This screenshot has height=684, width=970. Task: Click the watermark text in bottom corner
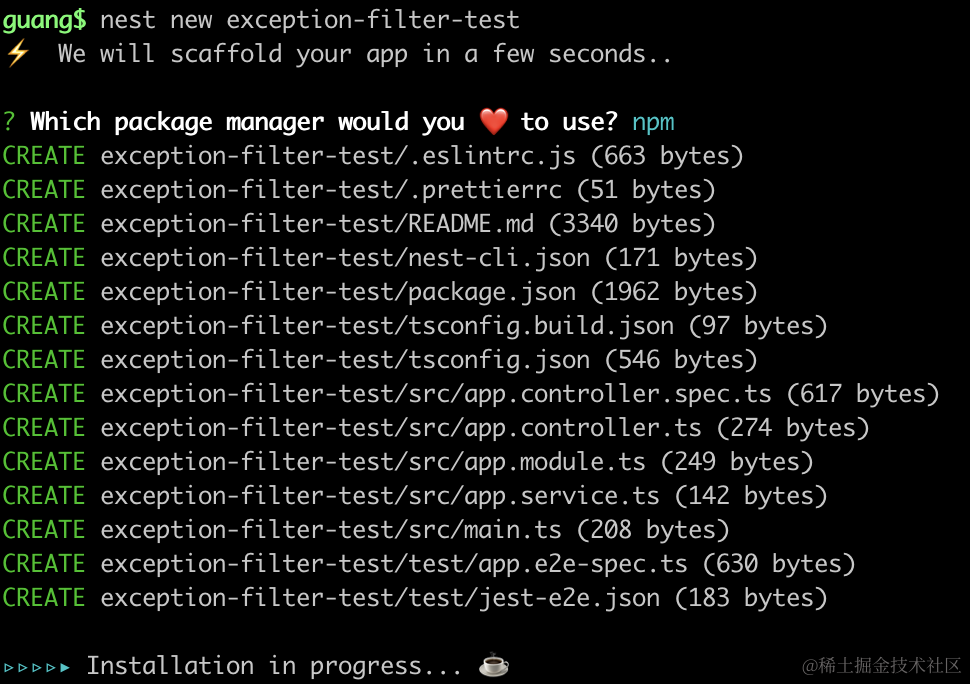click(x=882, y=665)
